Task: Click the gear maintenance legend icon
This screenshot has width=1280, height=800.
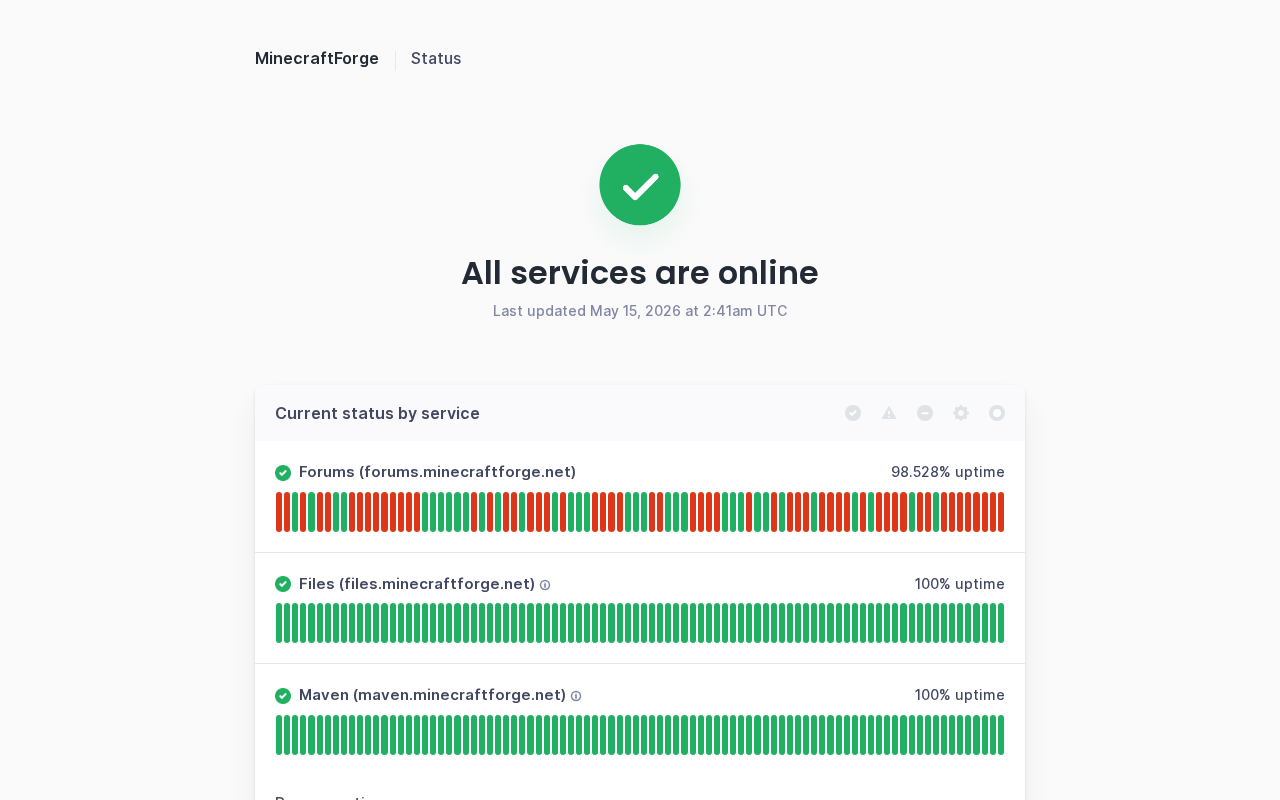Action: click(x=961, y=413)
